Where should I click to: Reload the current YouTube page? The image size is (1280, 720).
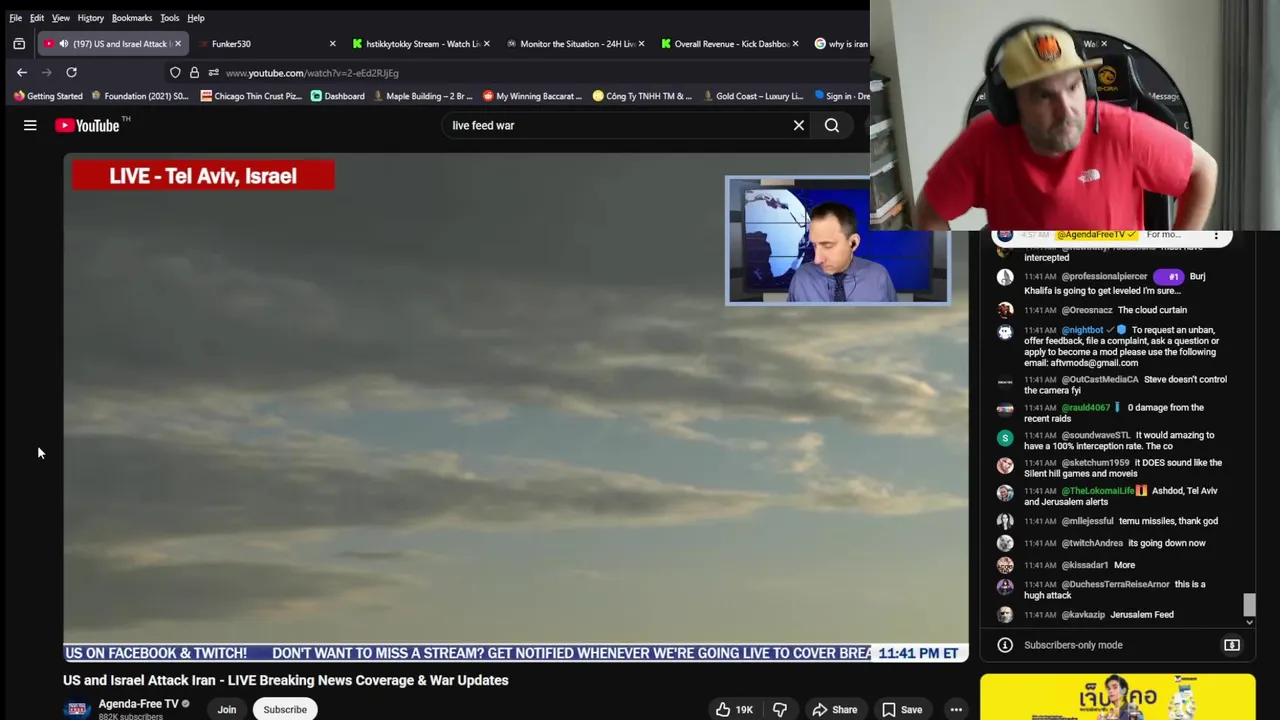click(71, 72)
